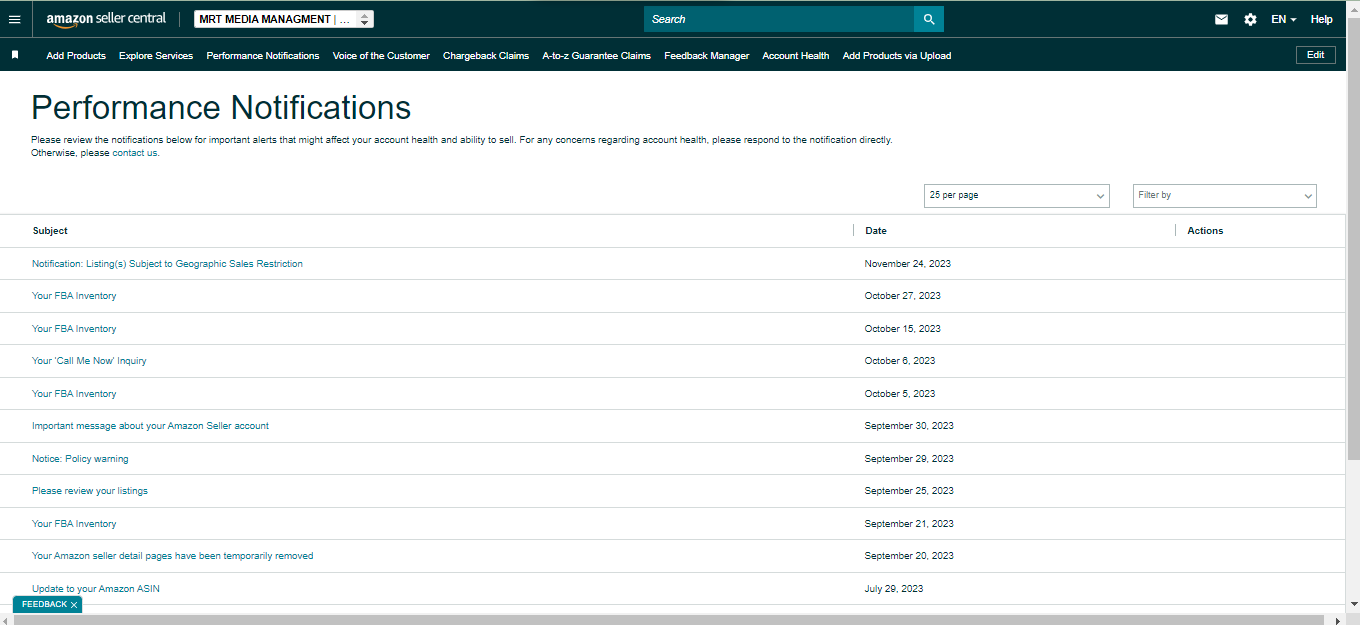The height and width of the screenshot is (625, 1360).
Task: Go to Account Health
Action: click(x=795, y=56)
